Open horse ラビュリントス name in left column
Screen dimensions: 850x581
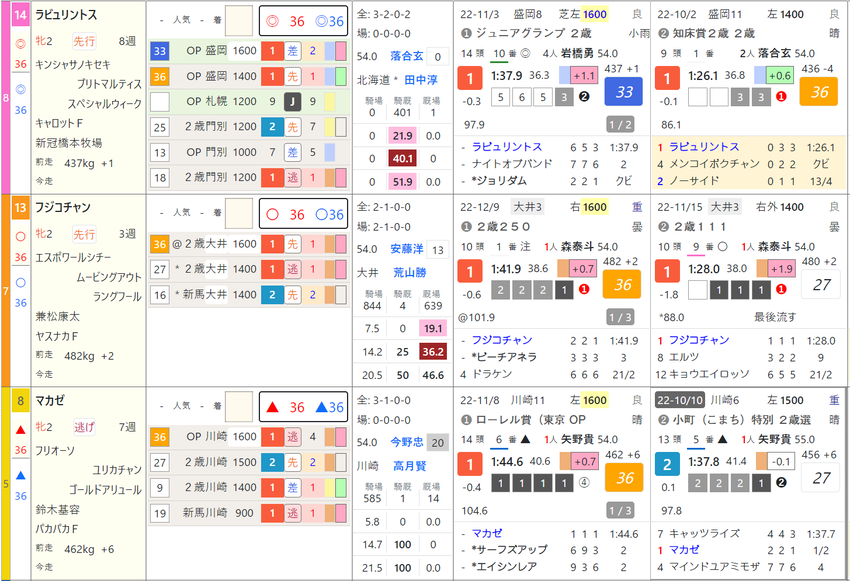point(66,15)
